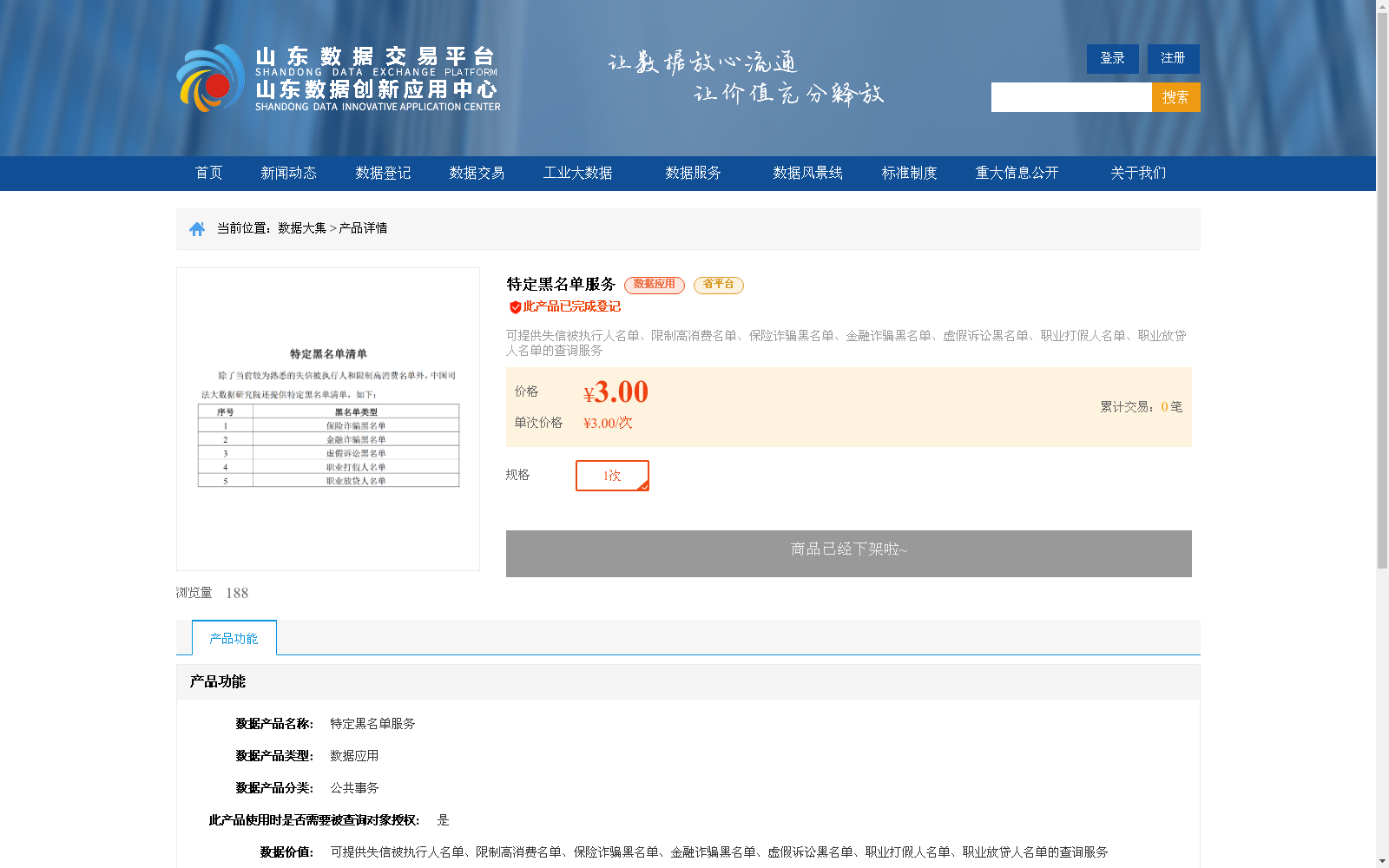Switch to the 产品功能 tab
1389x868 pixels.
232,637
